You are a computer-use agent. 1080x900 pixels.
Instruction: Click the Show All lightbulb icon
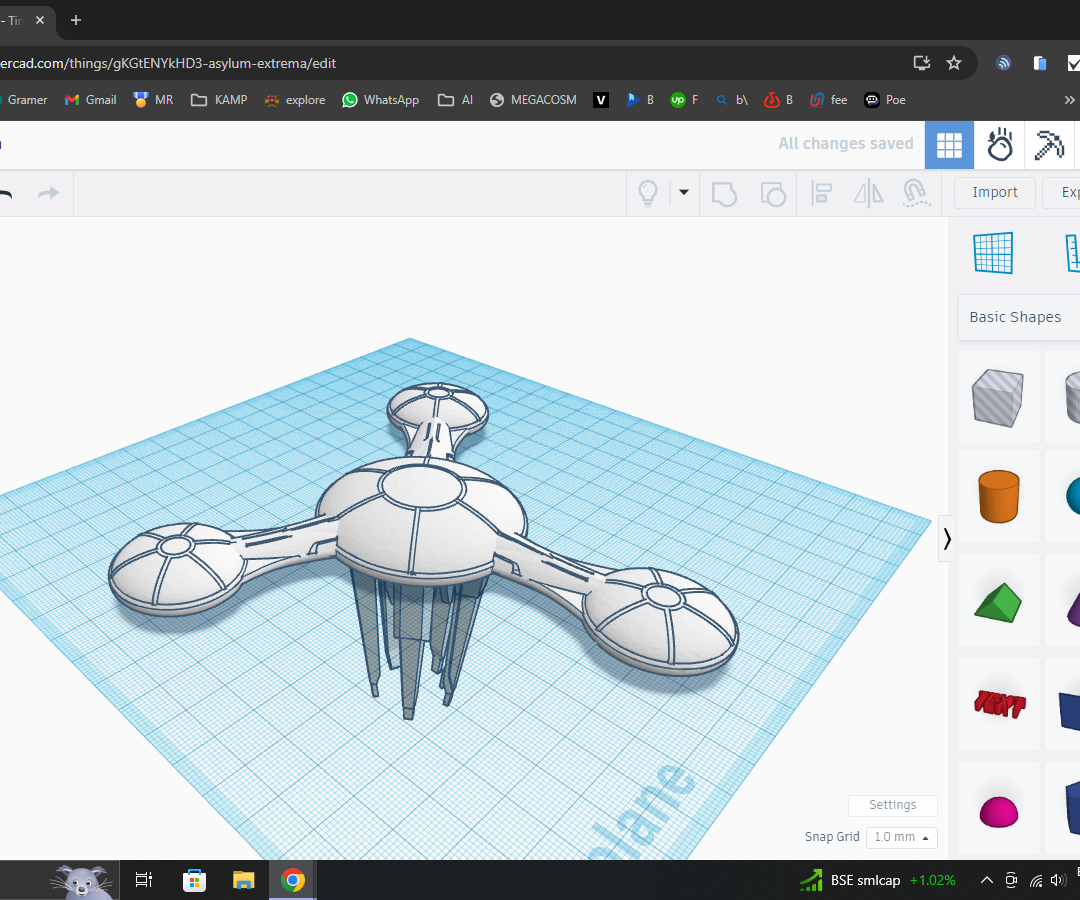[x=648, y=192]
